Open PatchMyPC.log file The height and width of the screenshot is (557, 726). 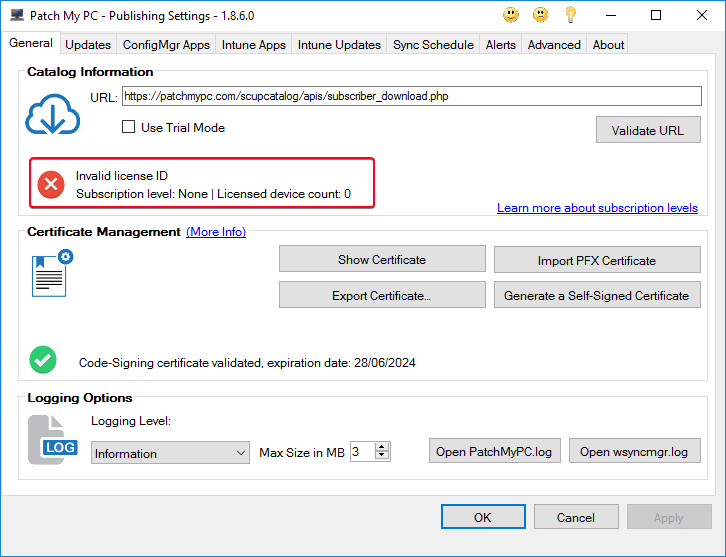coord(494,451)
